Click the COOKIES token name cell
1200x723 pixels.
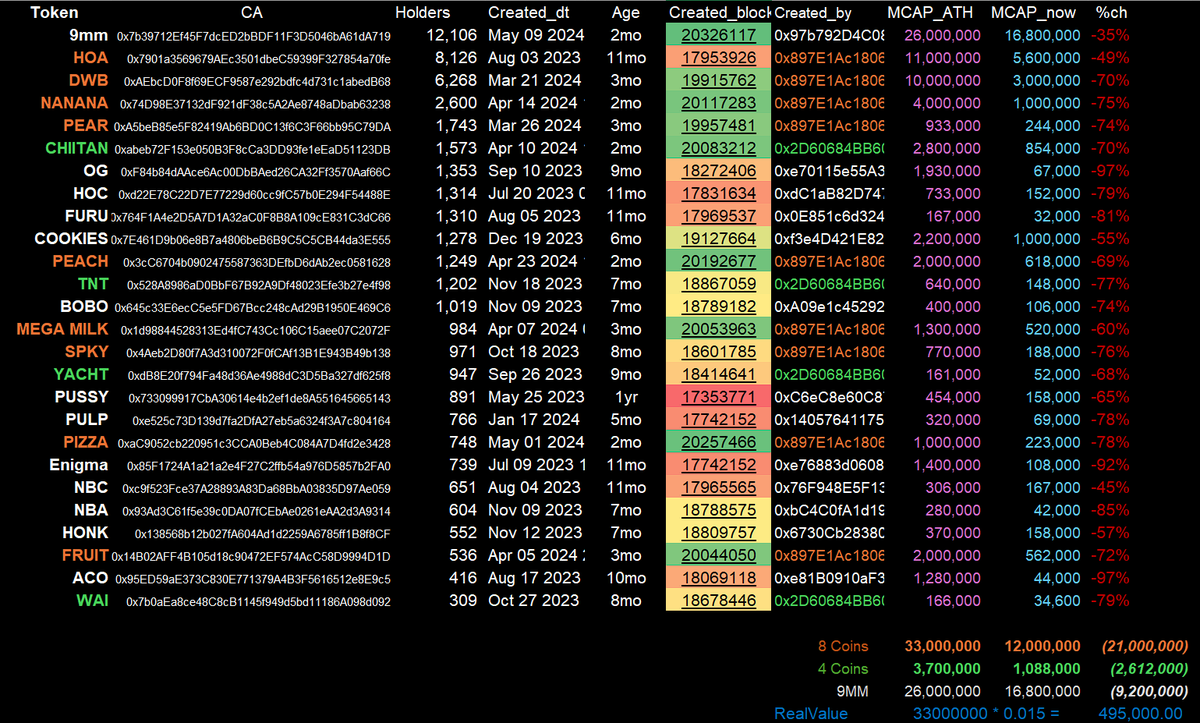click(x=71, y=238)
